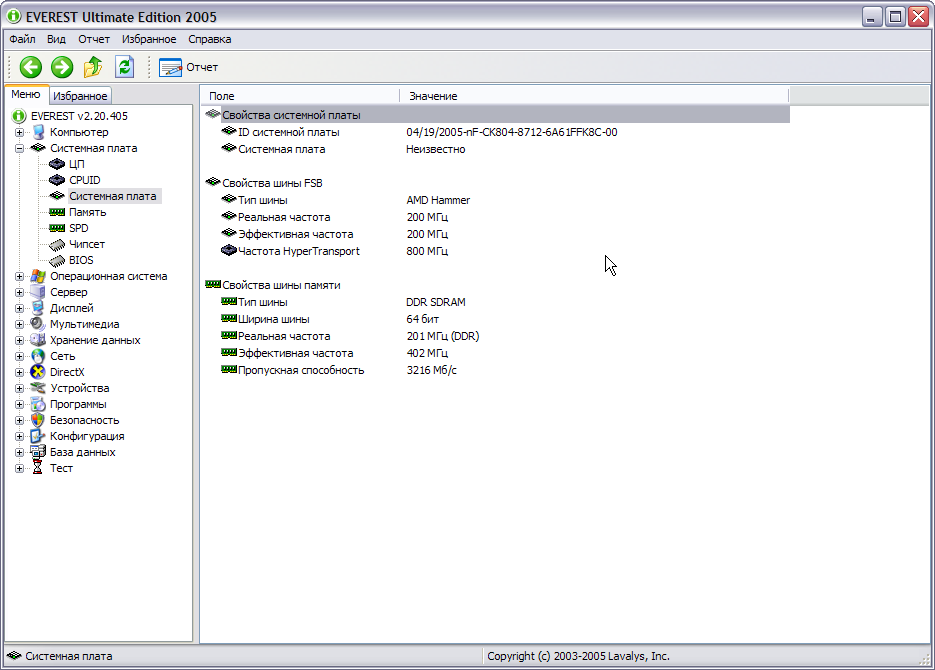935x670 pixels.
Task: Click the Мультимедиа speaker icon
Action: [38, 324]
